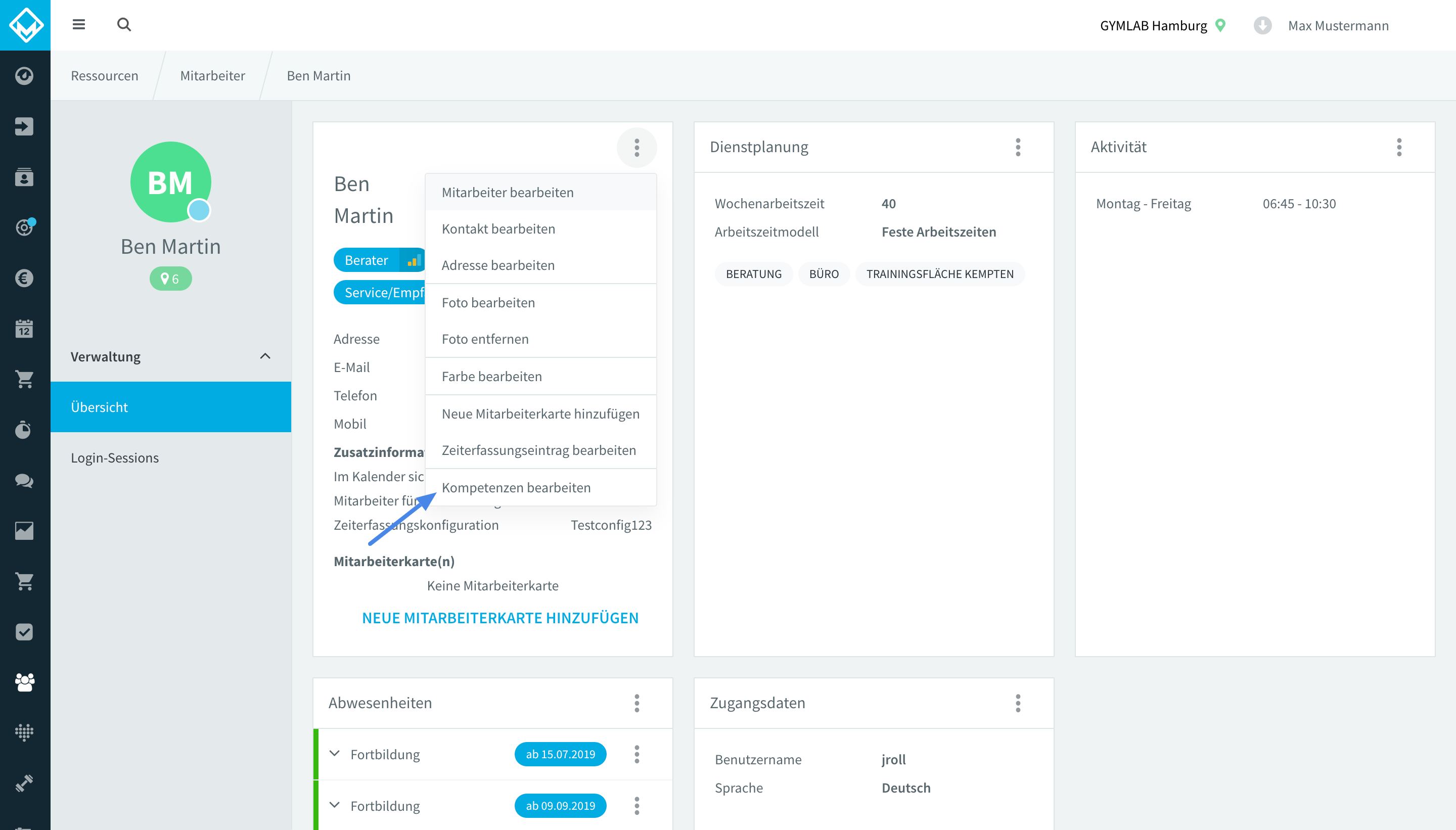Screen dimensions: 1456x830
Task: Collapse the Verwaltung section
Action: pyautogui.click(x=265, y=356)
